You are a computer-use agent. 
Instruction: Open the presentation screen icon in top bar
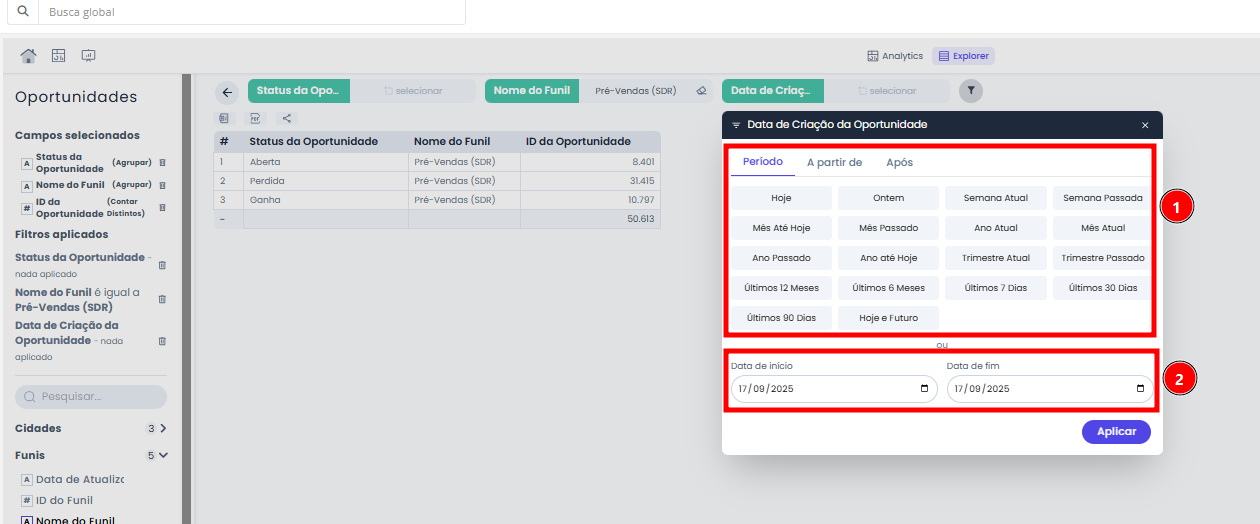(x=88, y=56)
